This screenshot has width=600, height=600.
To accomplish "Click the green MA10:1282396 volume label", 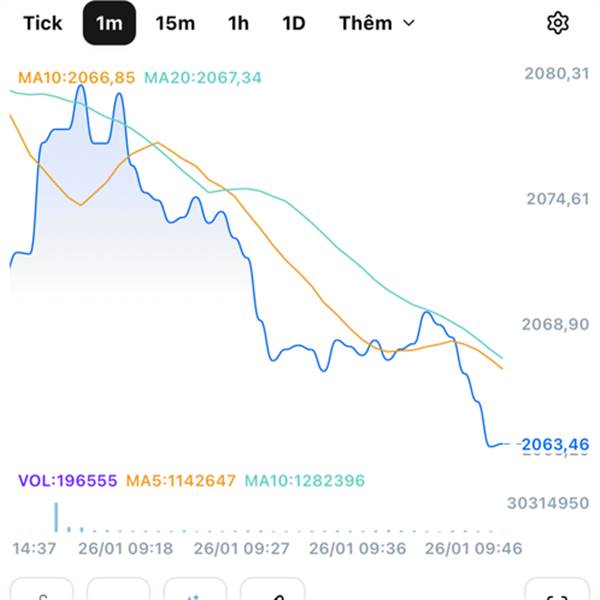I will click(x=305, y=481).
